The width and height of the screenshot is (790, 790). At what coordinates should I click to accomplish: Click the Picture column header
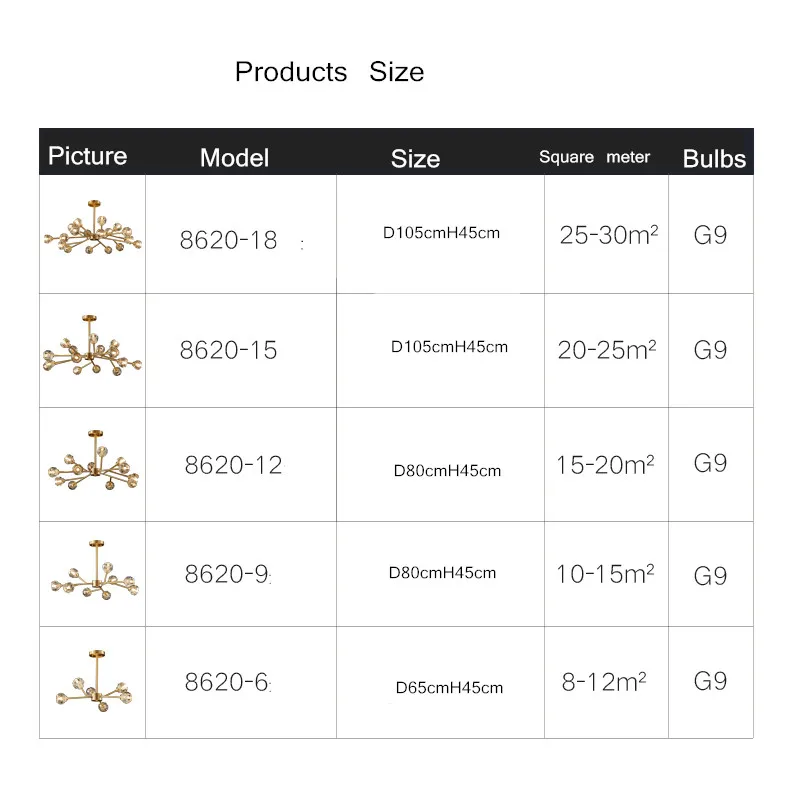[88, 156]
